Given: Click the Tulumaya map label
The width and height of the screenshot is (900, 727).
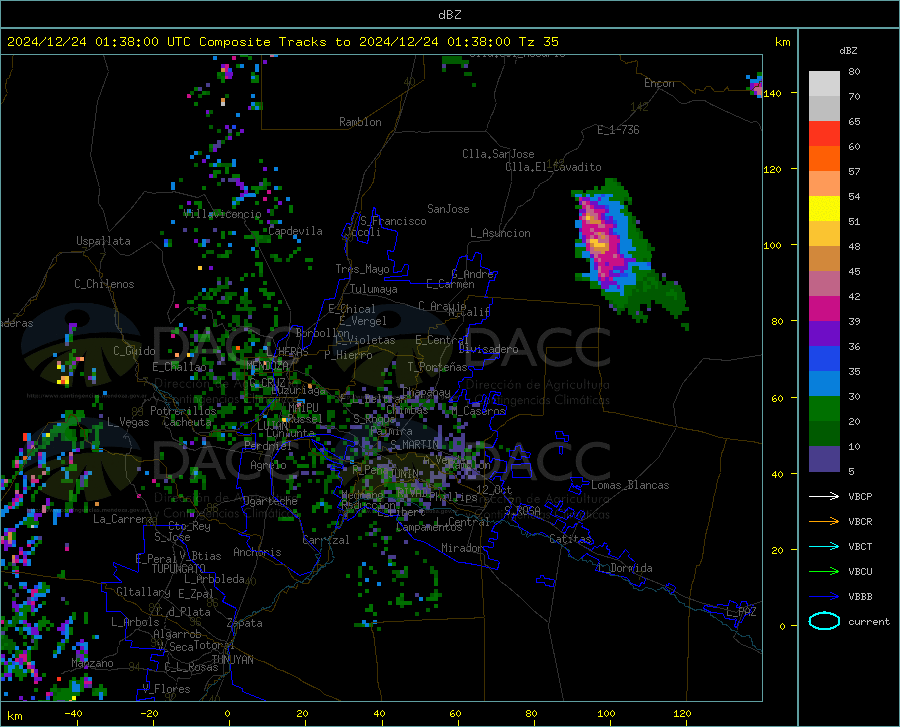Looking at the screenshot, I should [374, 289].
